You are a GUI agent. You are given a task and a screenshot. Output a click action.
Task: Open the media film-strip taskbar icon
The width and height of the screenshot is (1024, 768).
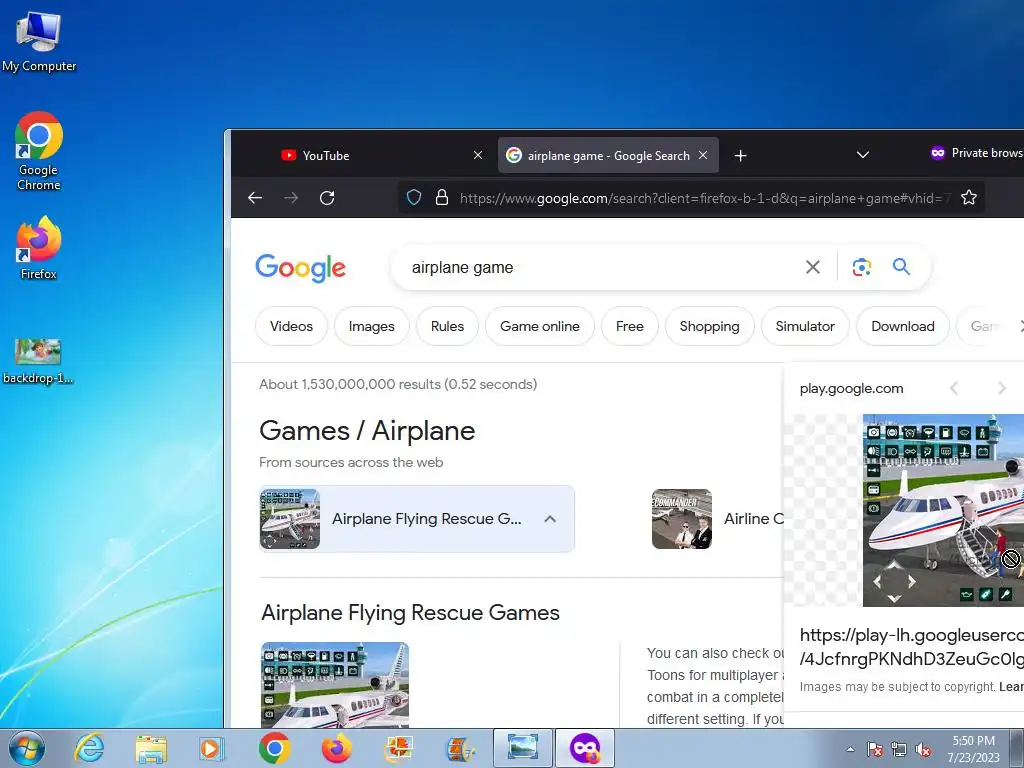[460, 748]
